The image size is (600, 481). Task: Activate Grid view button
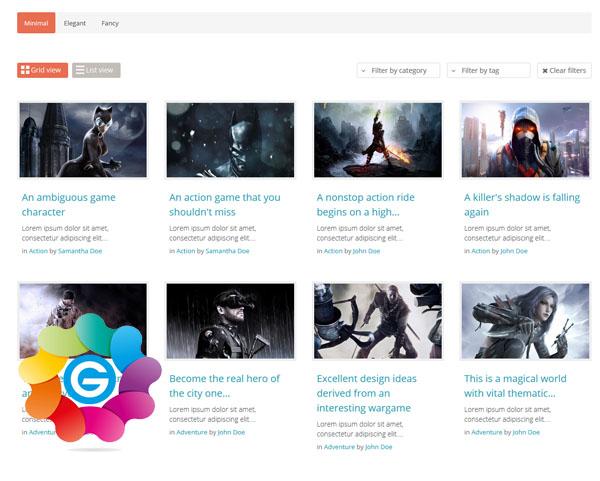42,70
